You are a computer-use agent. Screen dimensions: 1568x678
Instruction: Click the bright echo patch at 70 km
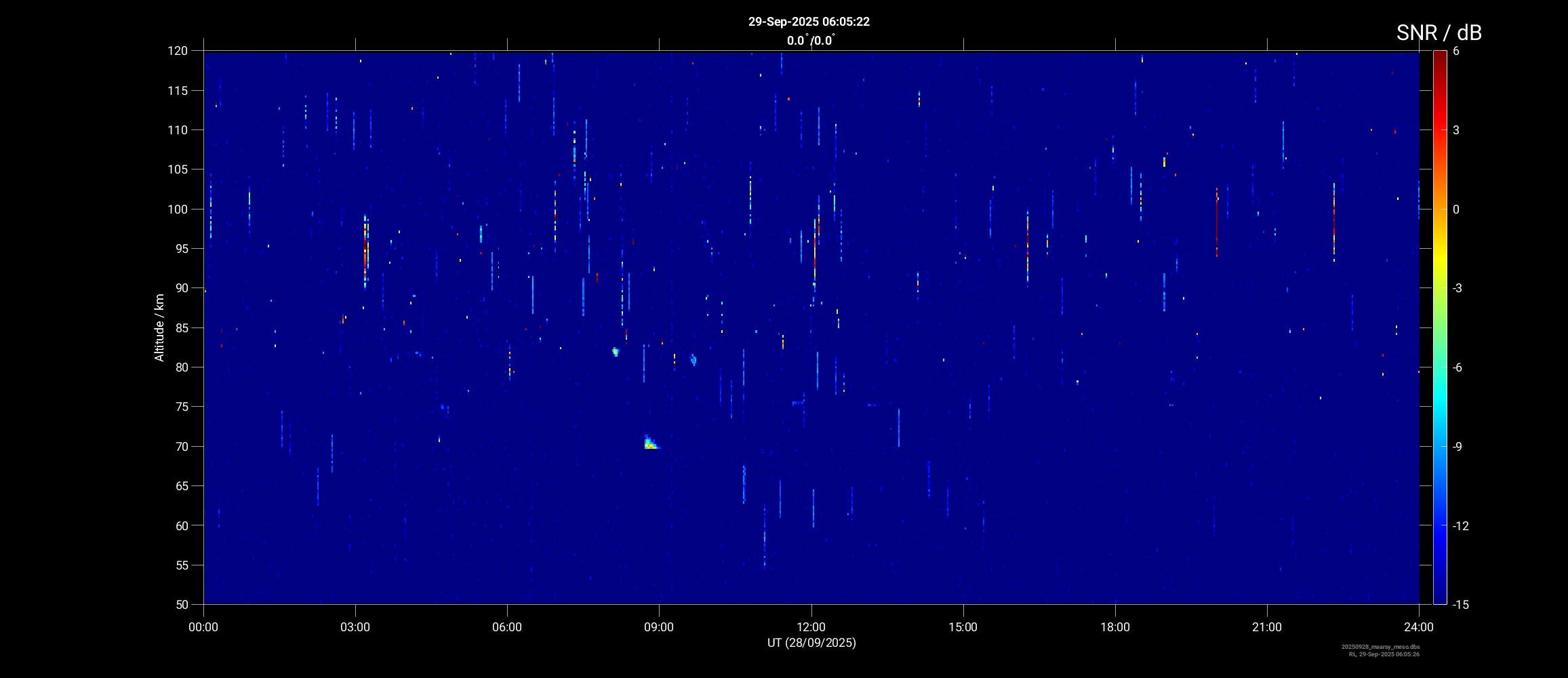pos(650,444)
